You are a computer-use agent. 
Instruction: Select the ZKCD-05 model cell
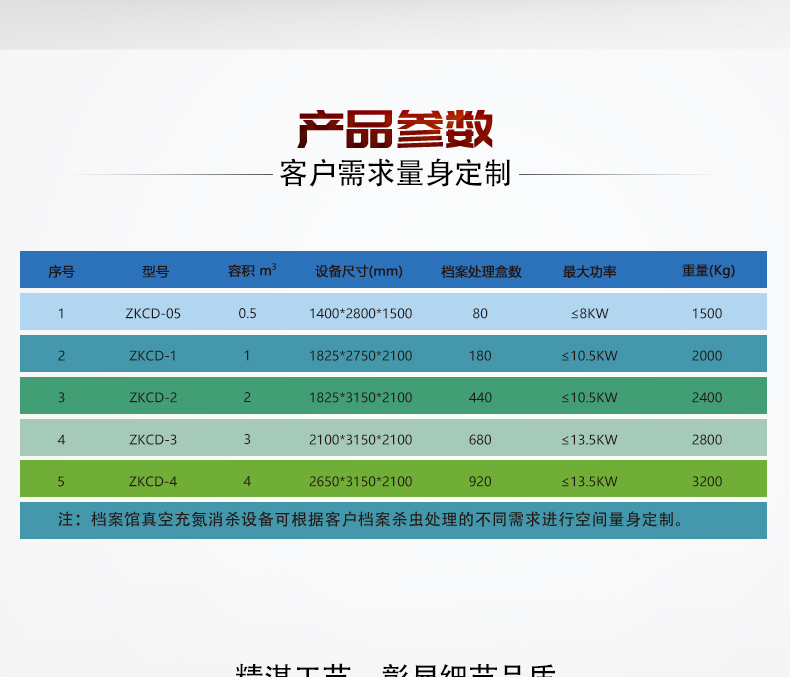click(x=154, y=313)
